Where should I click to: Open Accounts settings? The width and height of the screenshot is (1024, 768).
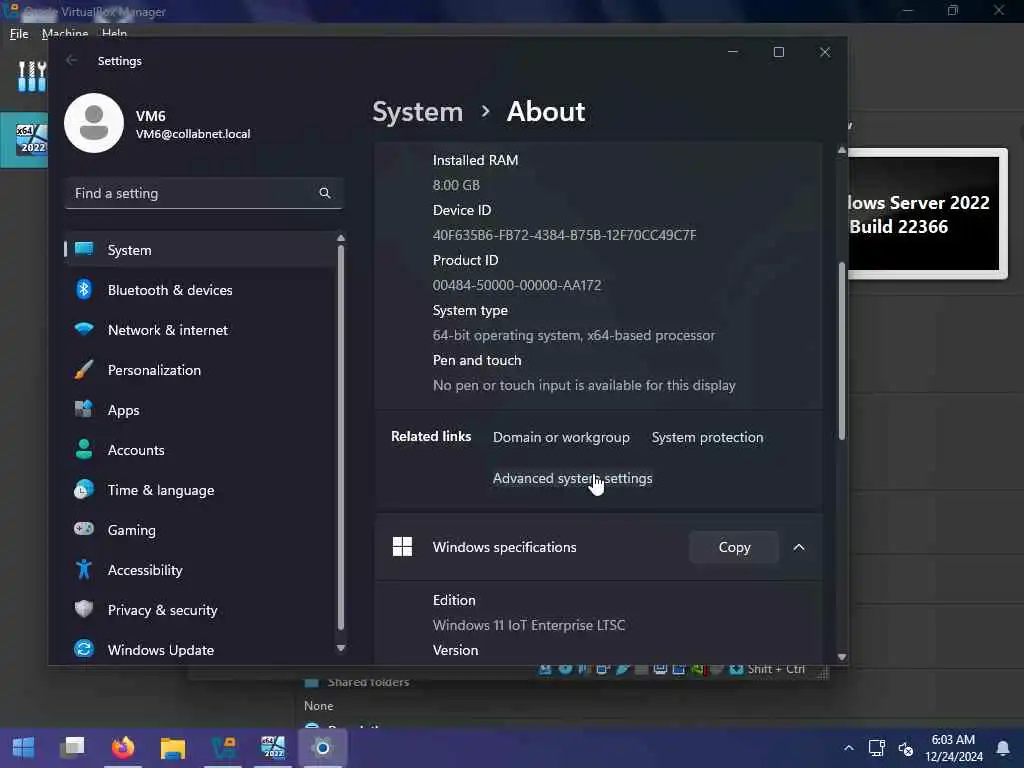pyautogui.click(x=200, y=450)
